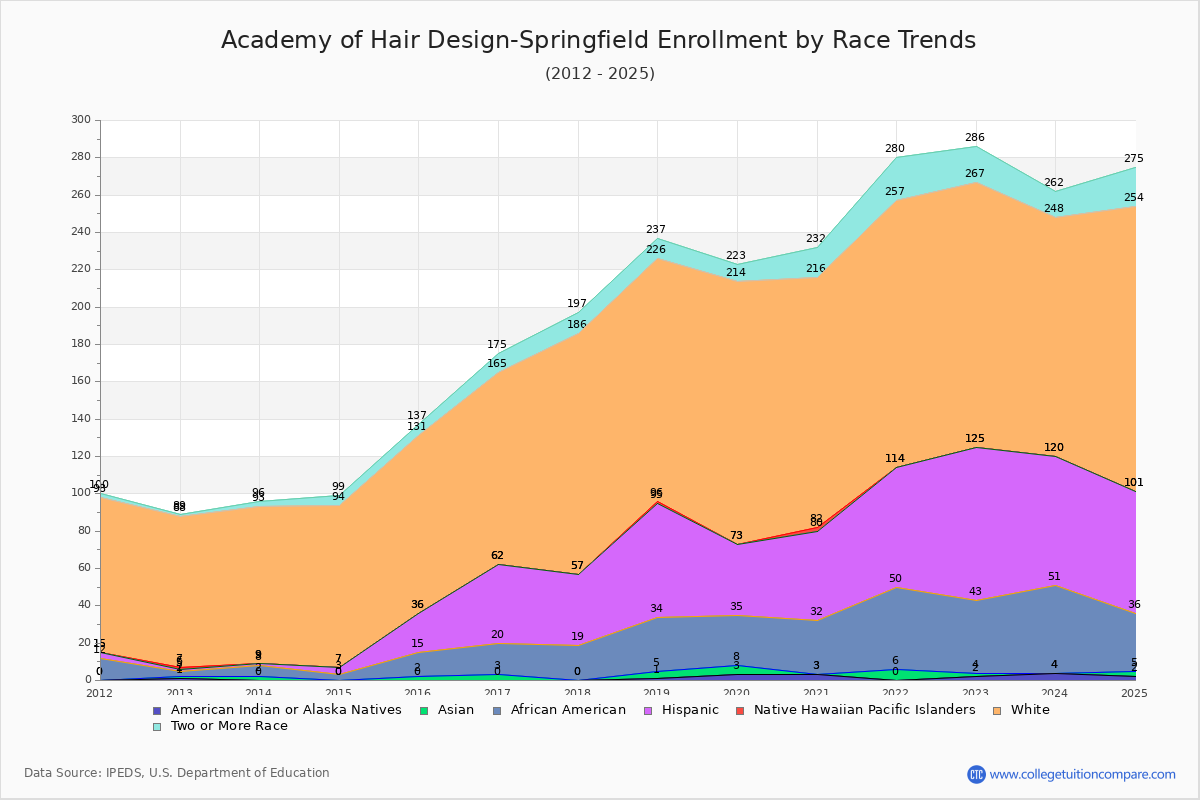Toggle the Asian legend label
1200x800 pixels.
click(x=455, y=710)
